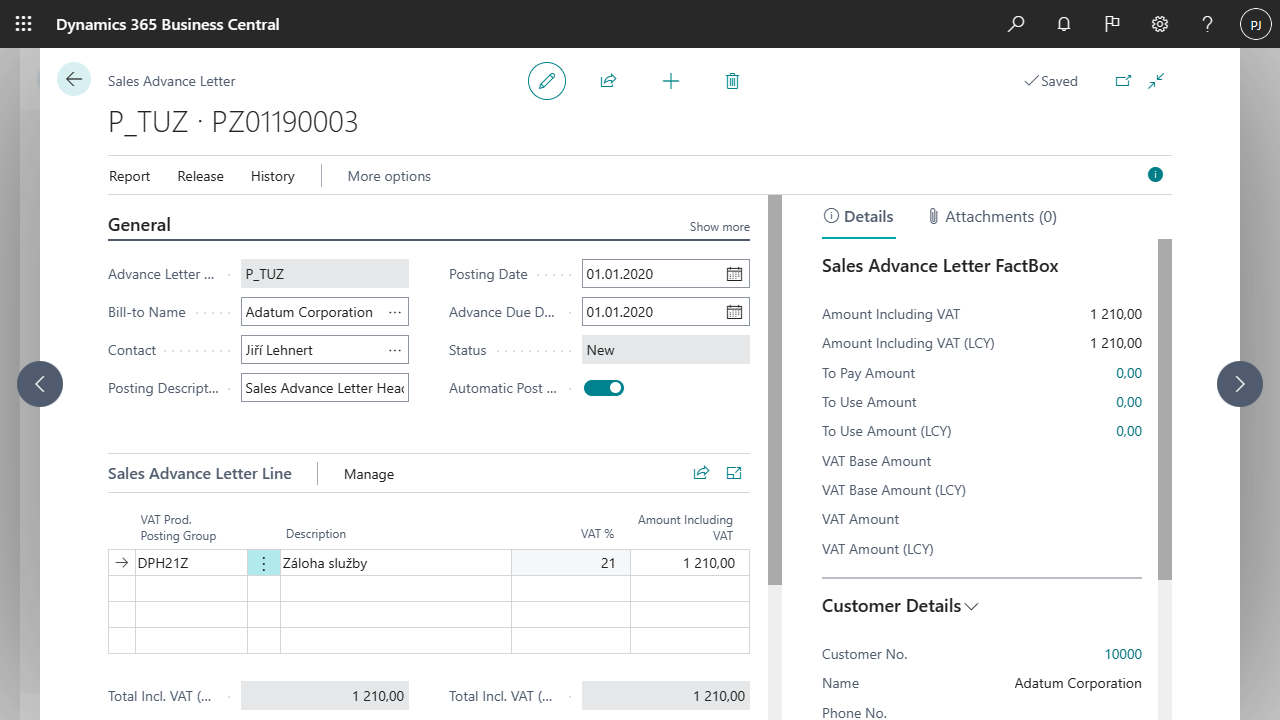The image size is (1280, 720).
Task: Open the Contact lookup ellipsis
Action: [x=395, y=350]
